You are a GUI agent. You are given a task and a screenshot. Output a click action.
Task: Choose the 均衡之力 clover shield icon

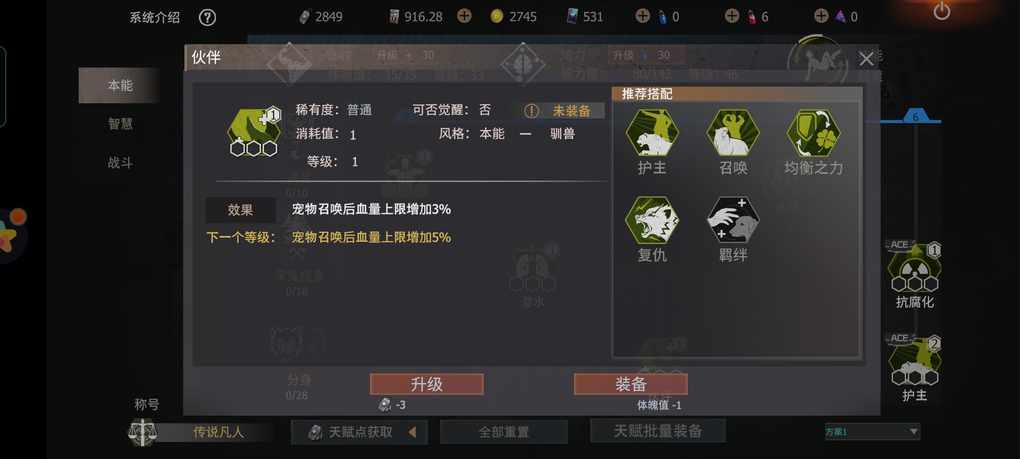(813, 133)
